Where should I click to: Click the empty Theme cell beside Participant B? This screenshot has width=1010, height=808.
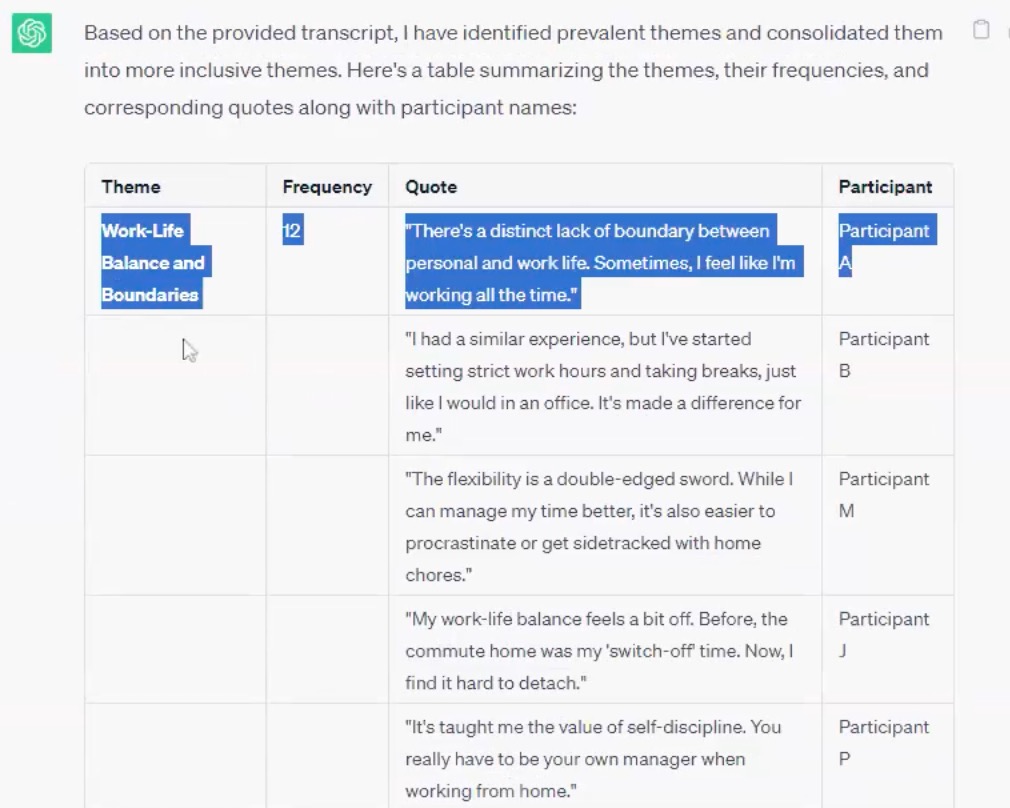point(175,386)
